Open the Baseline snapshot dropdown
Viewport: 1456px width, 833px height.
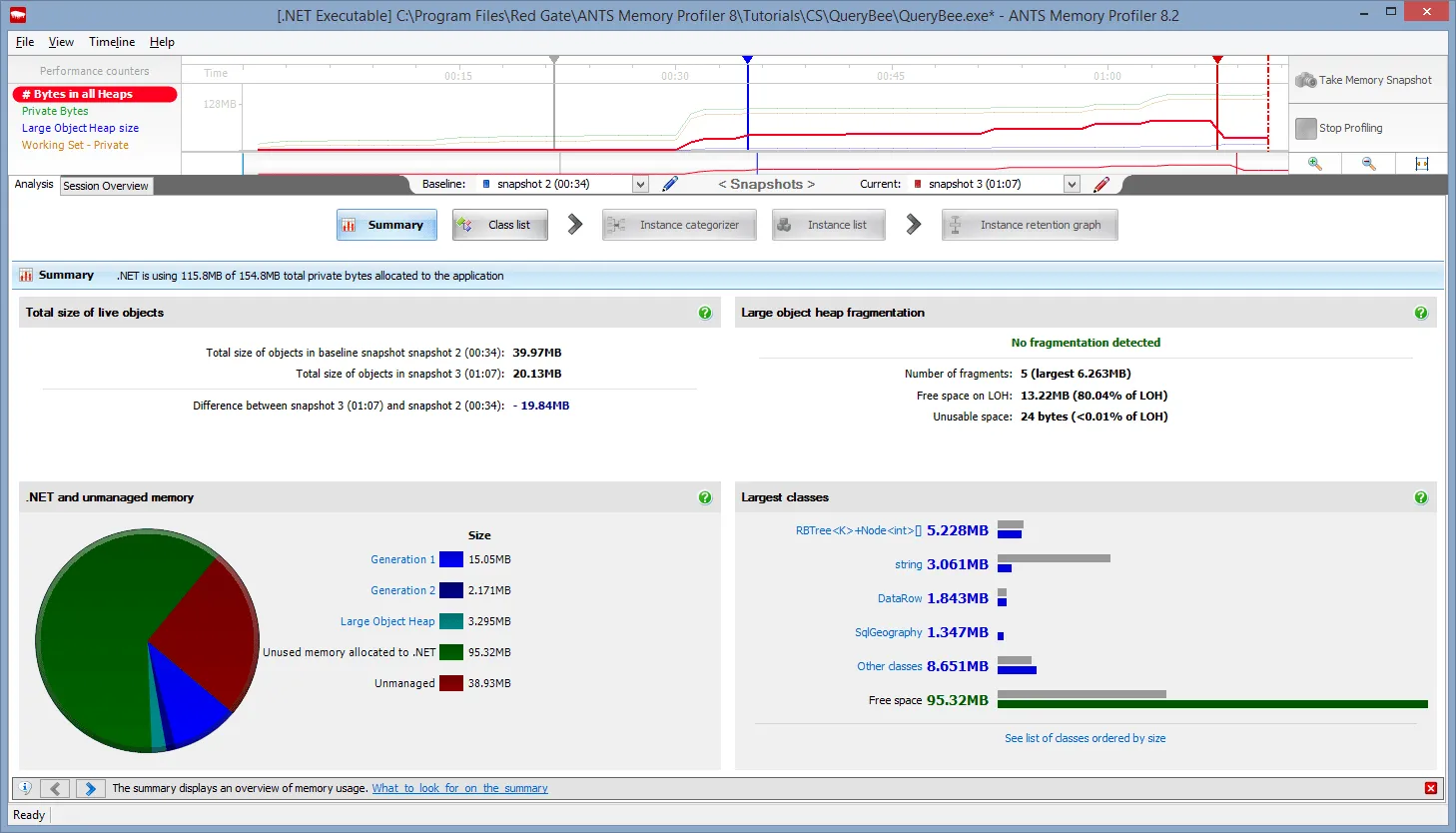[639, 184]
